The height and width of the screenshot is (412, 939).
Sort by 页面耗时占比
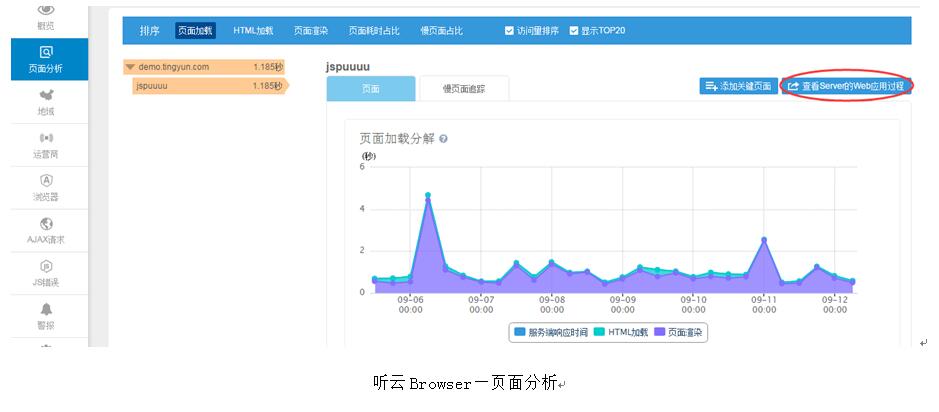[374, 31]
